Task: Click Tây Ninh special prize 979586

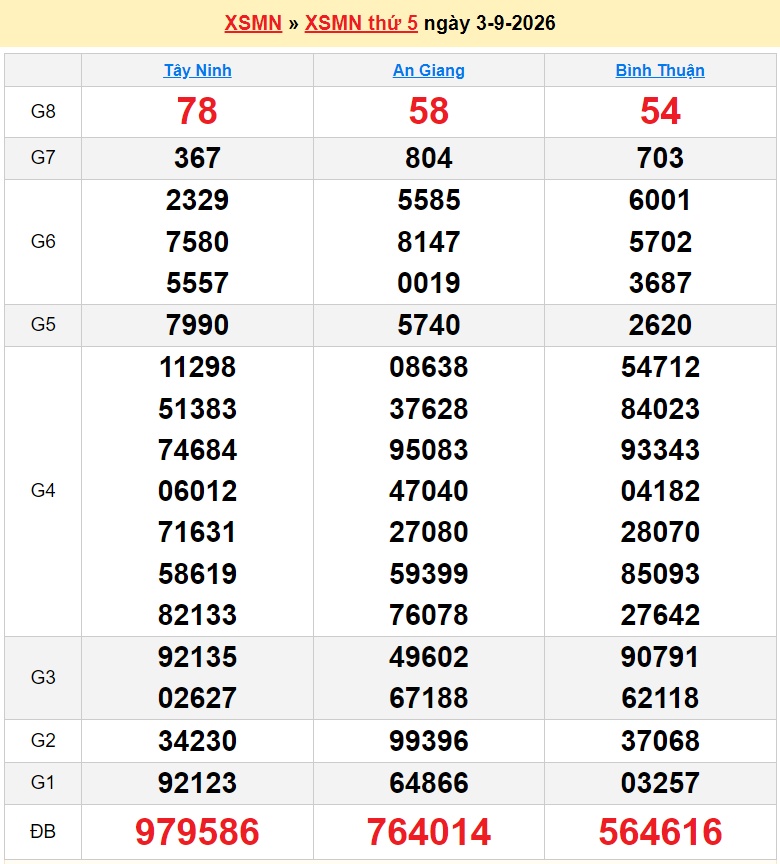Action: pyautogui.click(x=197, y=831)
